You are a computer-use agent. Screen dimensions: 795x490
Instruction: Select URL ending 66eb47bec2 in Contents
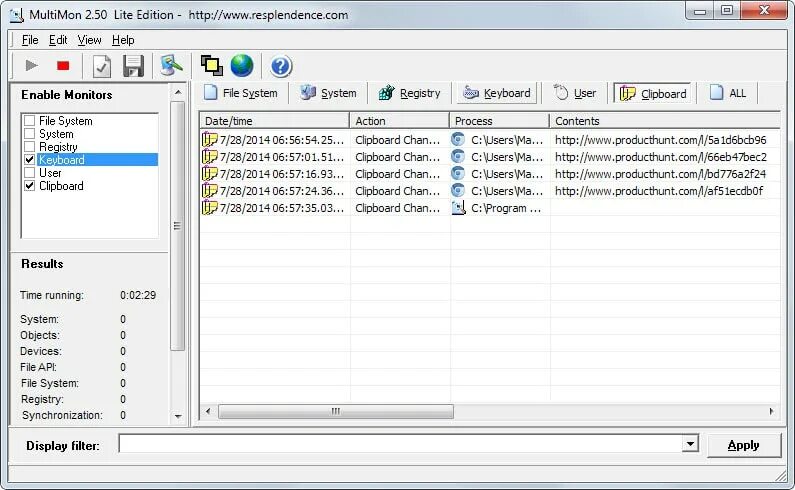[x=661, y=157]
